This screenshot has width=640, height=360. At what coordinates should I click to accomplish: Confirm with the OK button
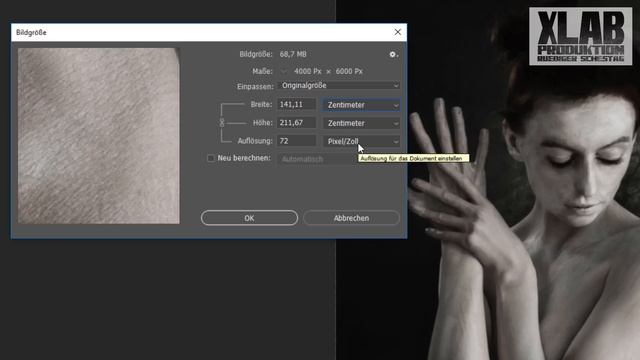click(x=249, y=218)
